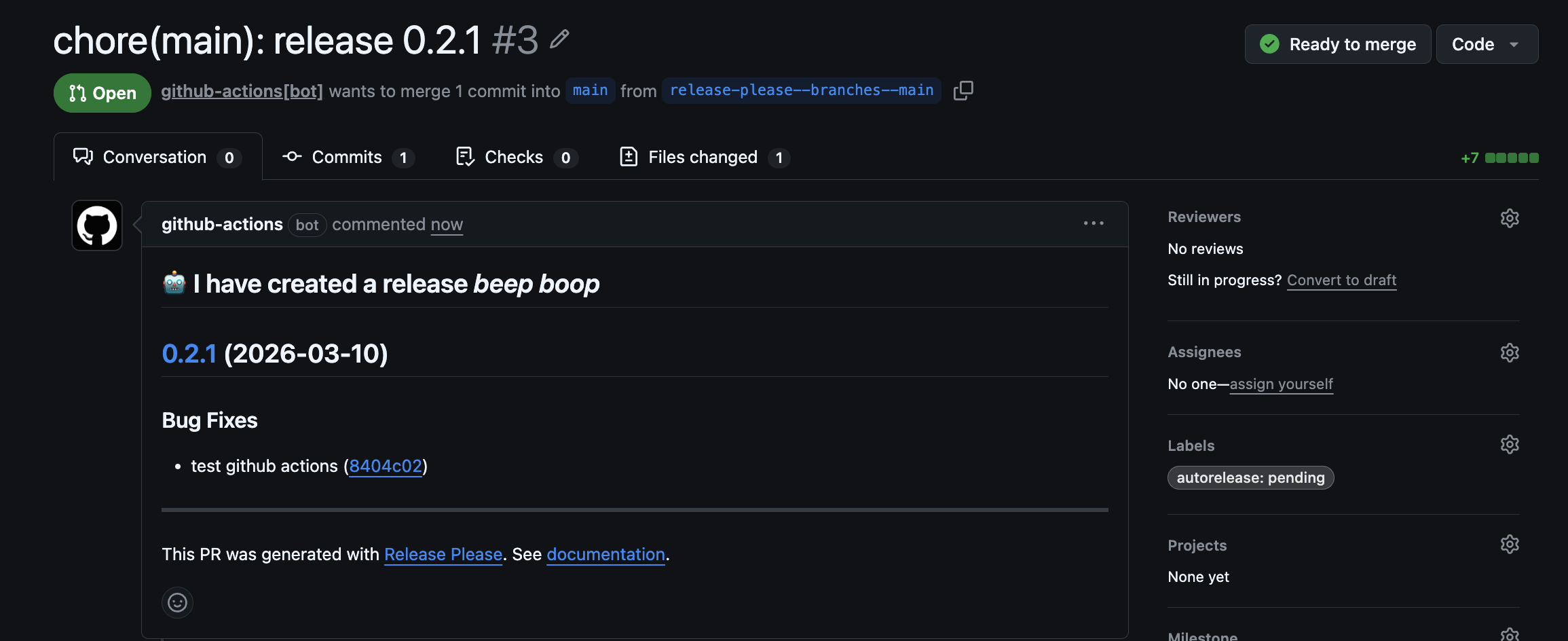Switch to the Commits tab
1568x641 pixels.
coord(346,157)
